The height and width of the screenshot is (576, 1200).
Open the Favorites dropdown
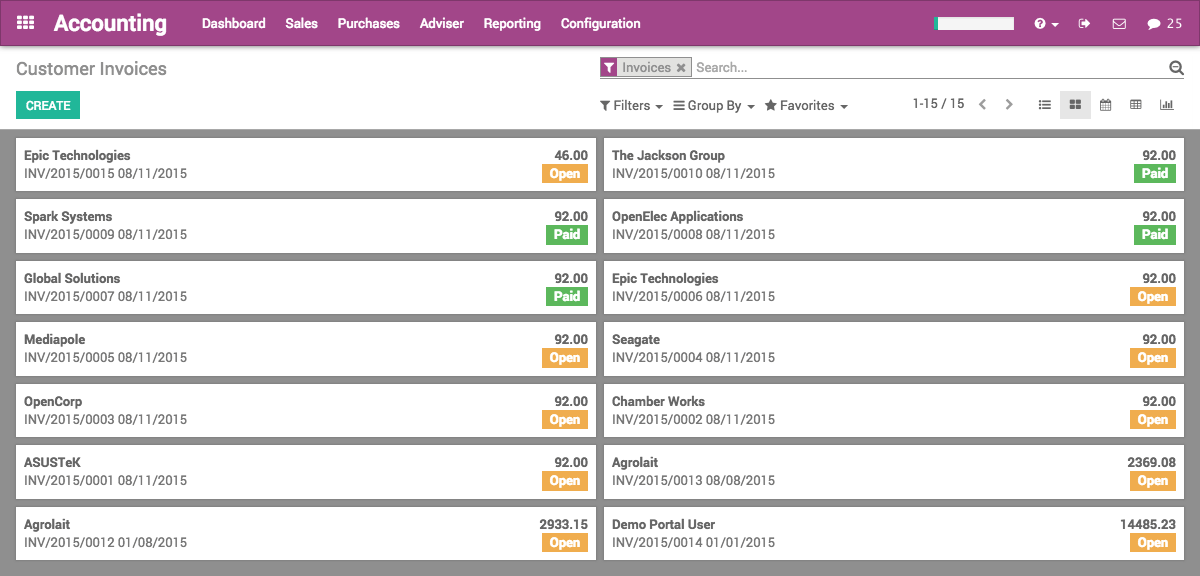point(806,105)
